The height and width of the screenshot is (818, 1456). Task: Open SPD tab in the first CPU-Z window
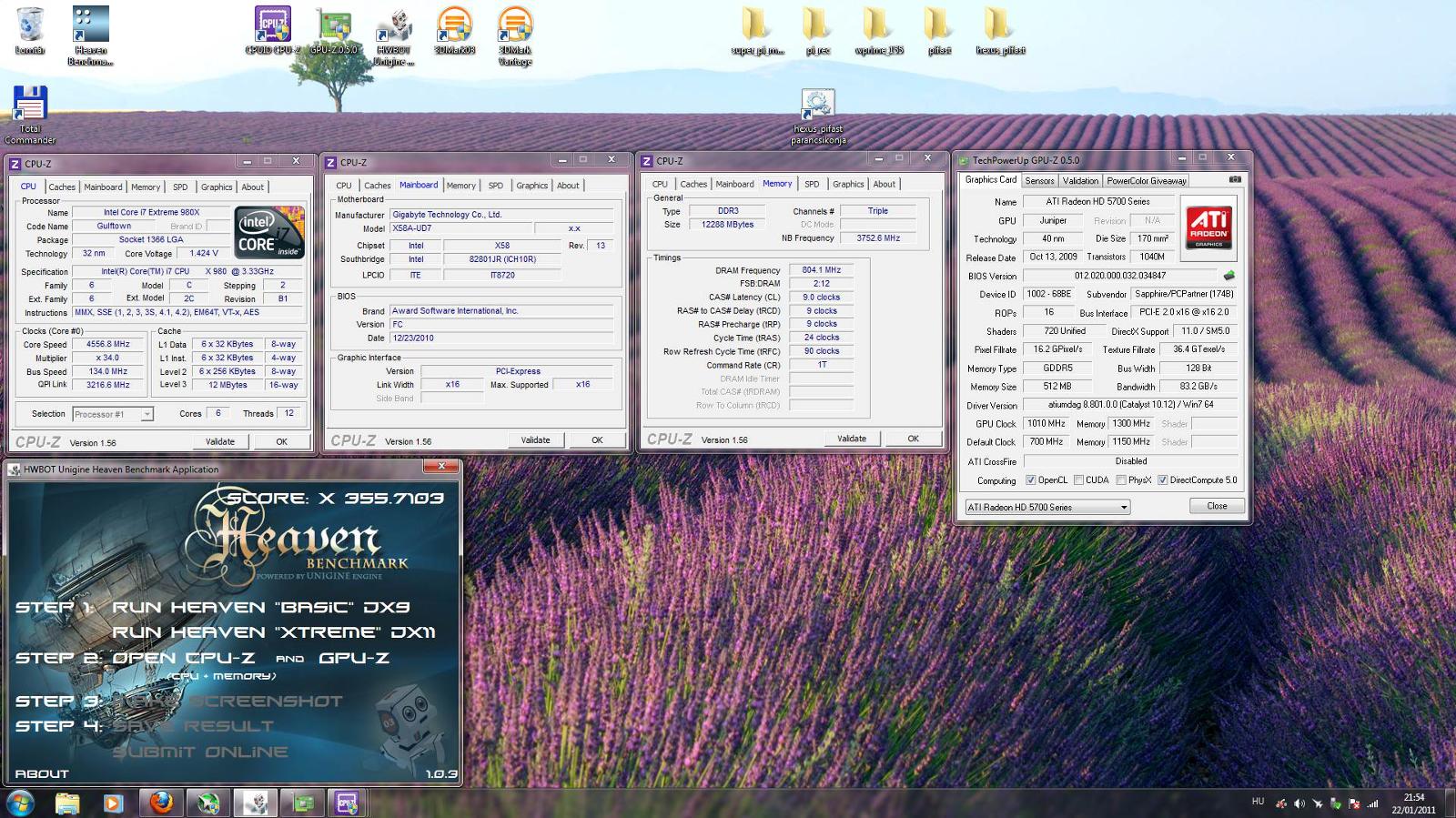(x=180, y=187)
